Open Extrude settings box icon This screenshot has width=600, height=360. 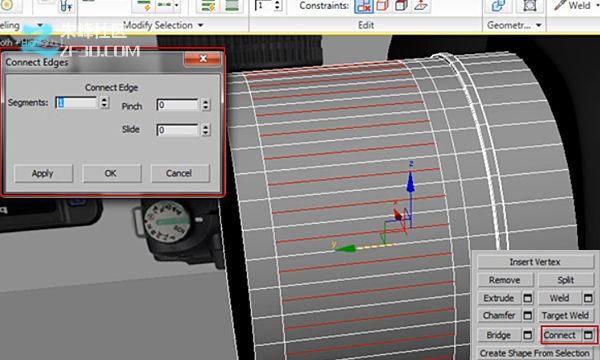tap(527, 298)
